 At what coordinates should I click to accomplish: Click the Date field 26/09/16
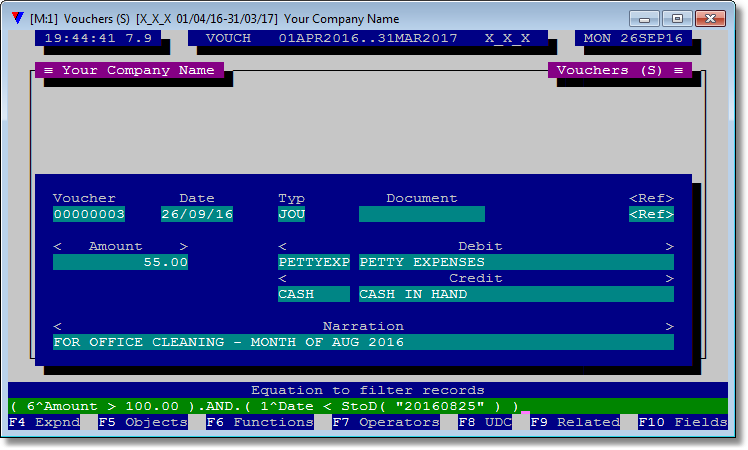point(197,214)
